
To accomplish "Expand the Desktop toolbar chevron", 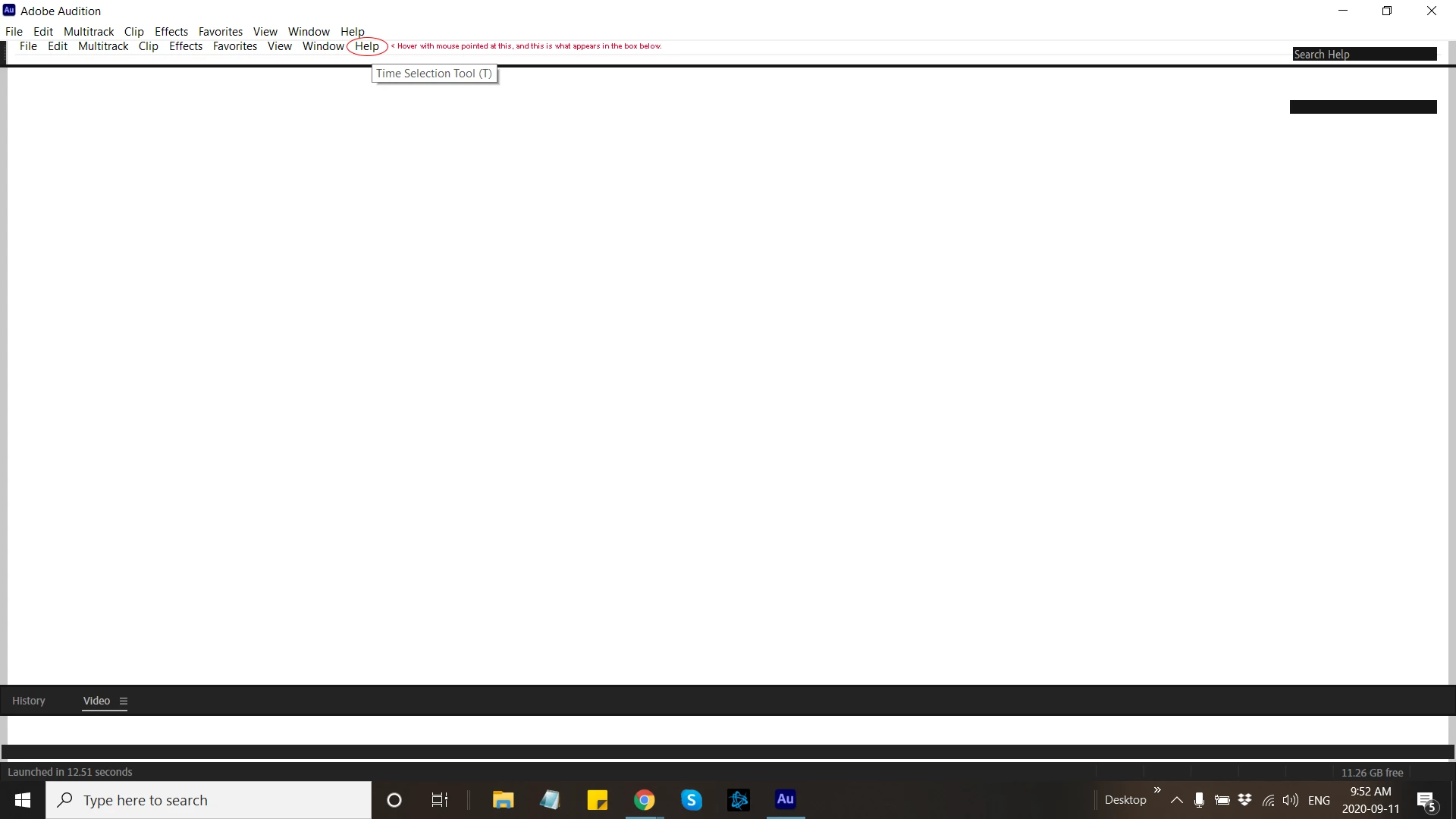I will click(x=1157, y=790).
